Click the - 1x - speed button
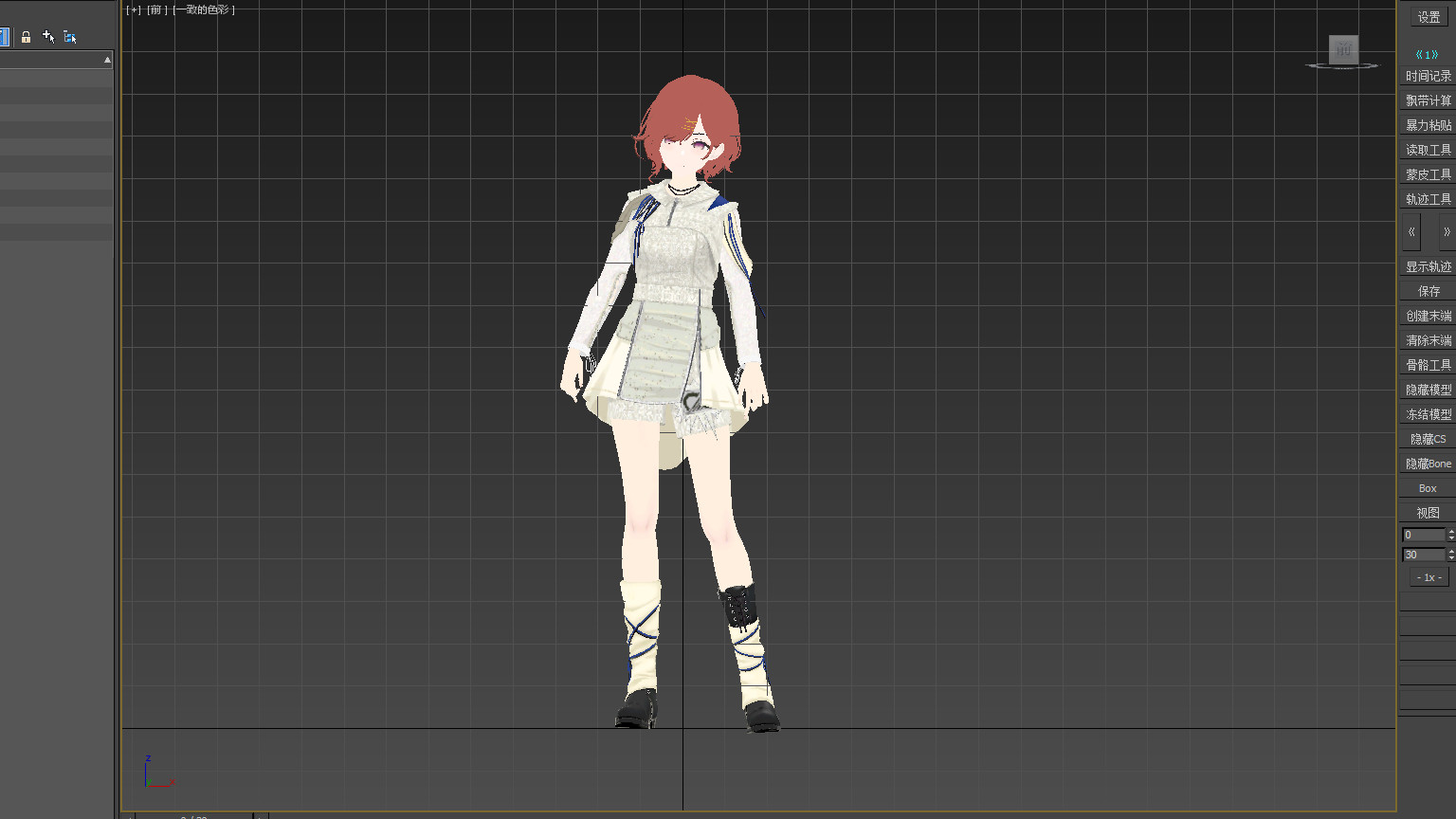This screenshot has width=1456, height=819. (x=1428, y=577)
